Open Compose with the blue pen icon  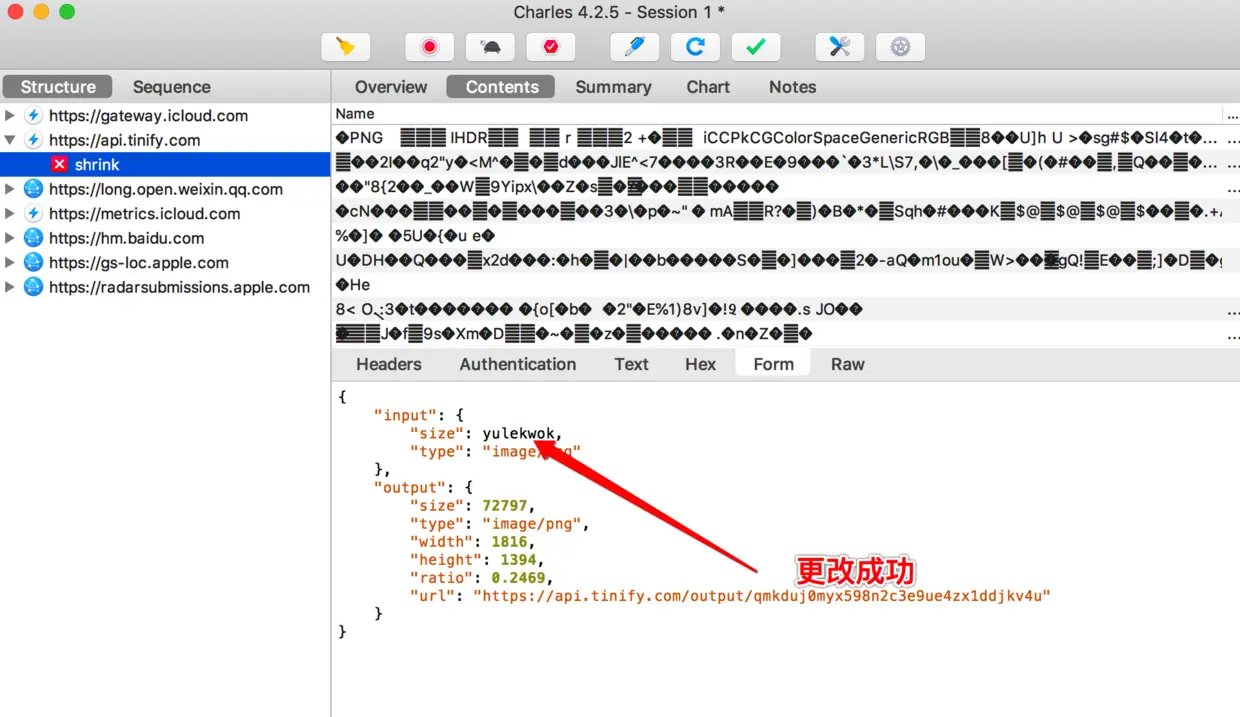point(635,47)
